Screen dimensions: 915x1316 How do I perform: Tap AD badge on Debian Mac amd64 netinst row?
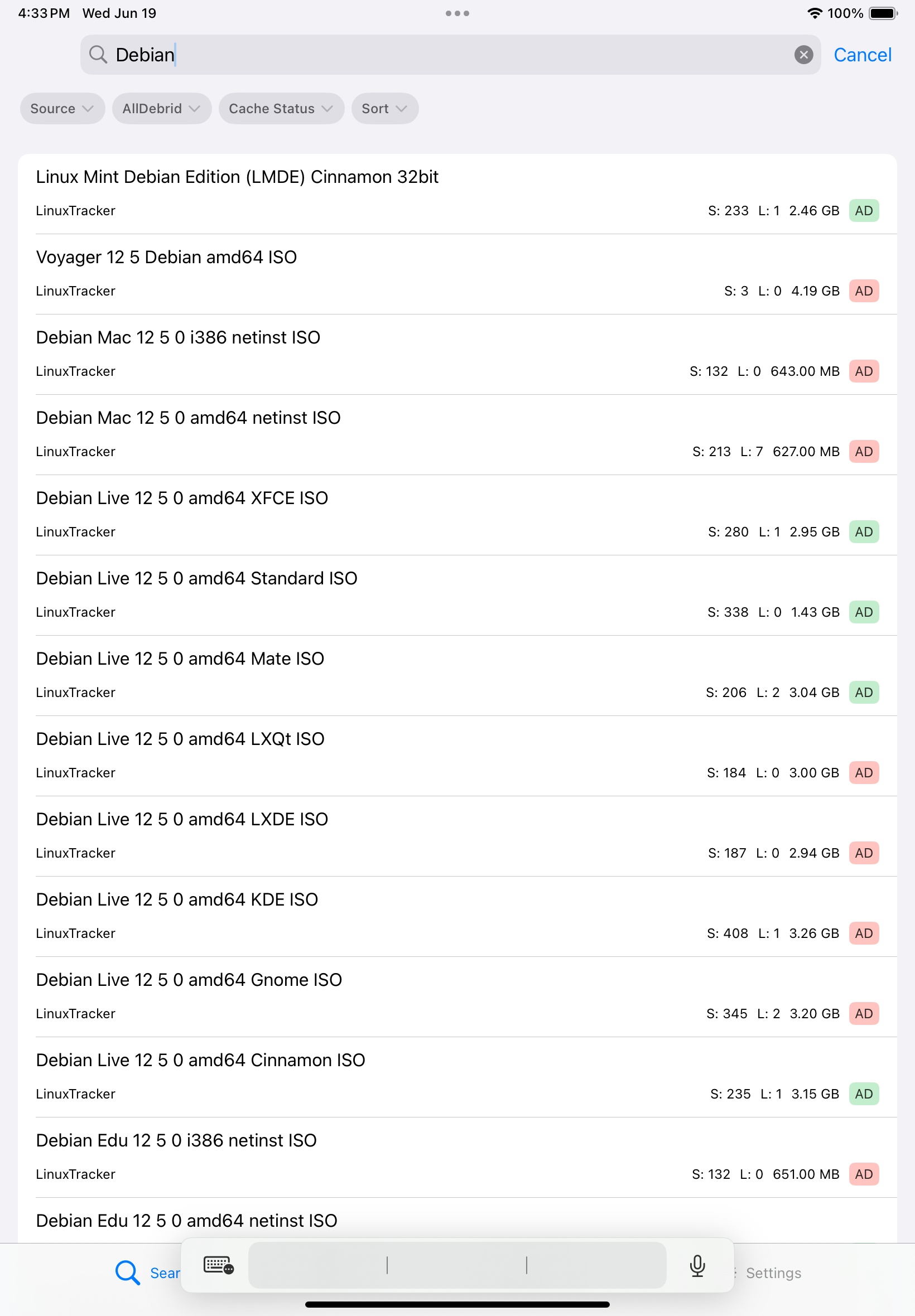pyautogui.click(x=864, y=452)
